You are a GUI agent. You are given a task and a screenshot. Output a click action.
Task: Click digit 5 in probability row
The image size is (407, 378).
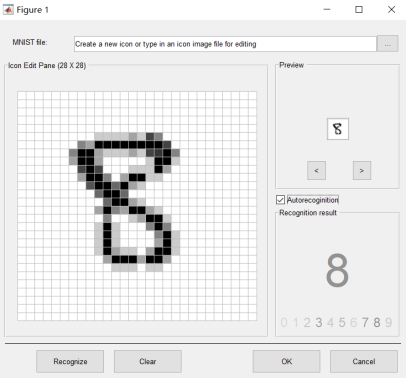click(342, 322)
